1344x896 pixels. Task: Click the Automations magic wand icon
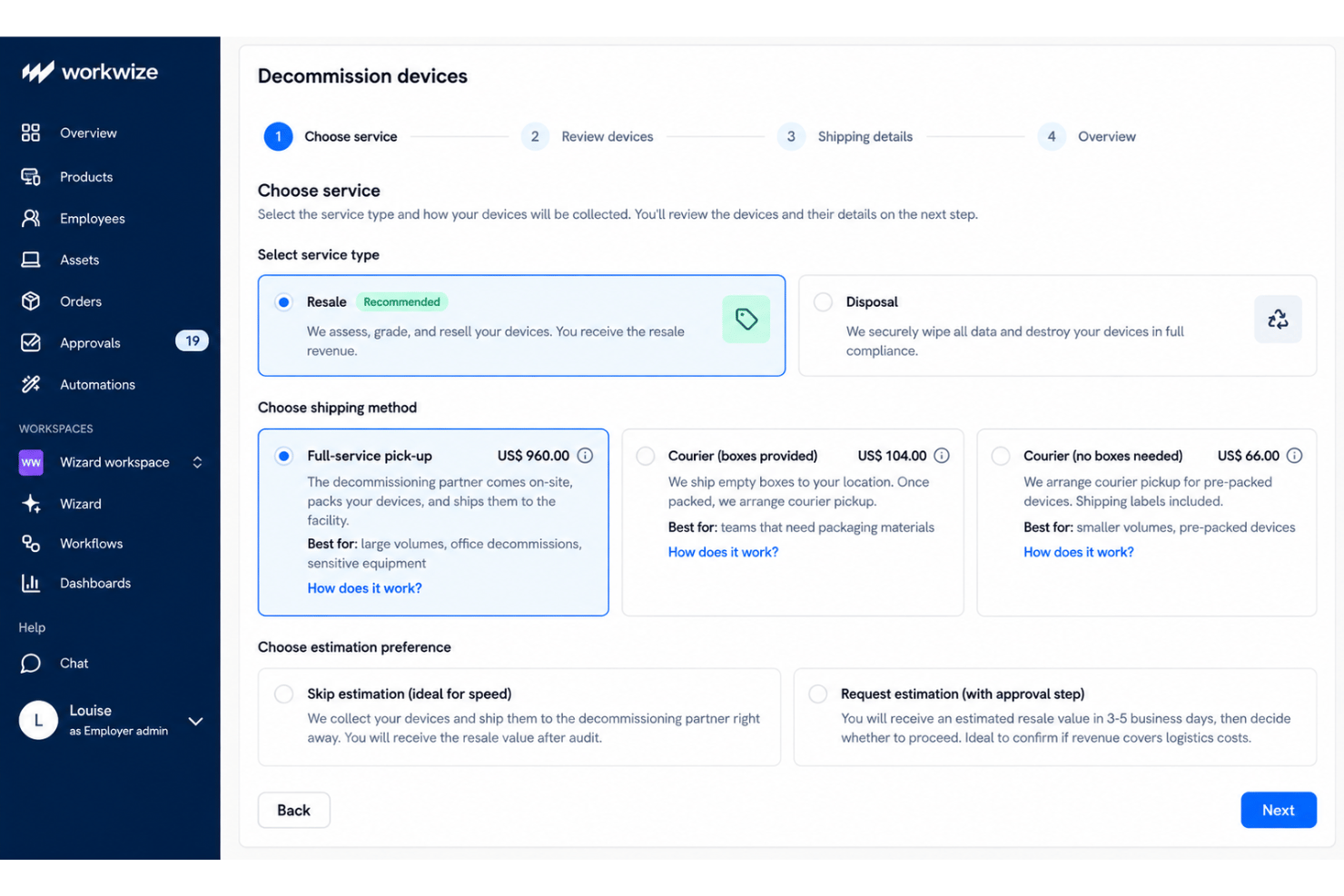(31, 385)
